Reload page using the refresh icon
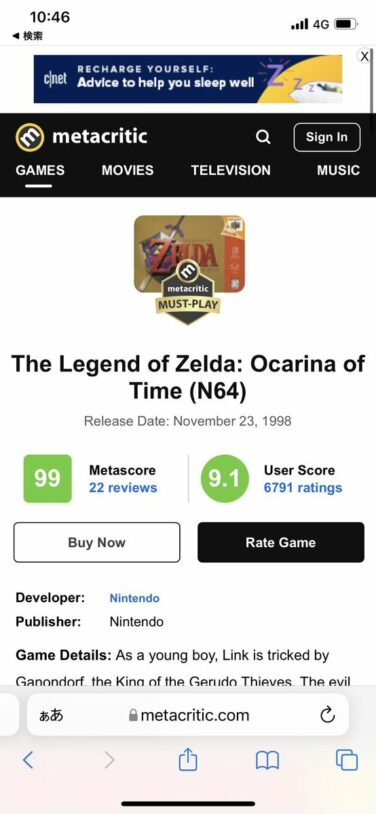The width and height of the screenshot is (376, 814). click(327, 715)
